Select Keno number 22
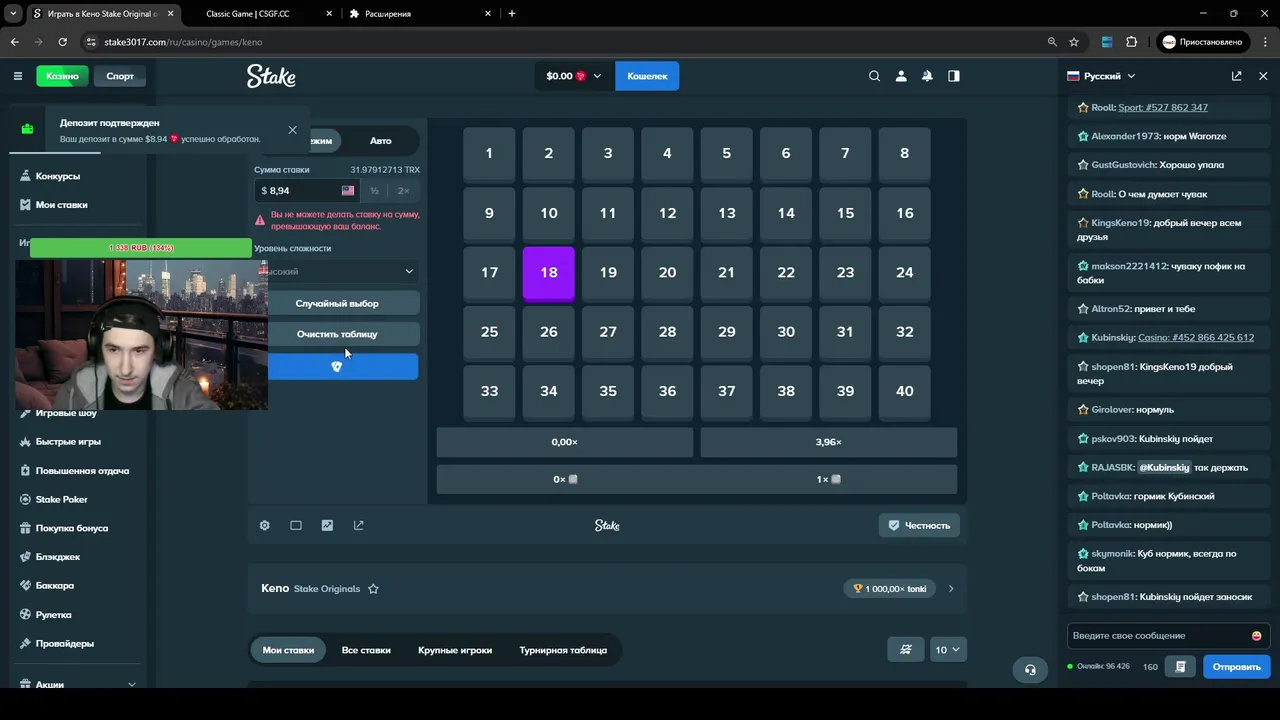1280x720 pixels. coord(786,273)
